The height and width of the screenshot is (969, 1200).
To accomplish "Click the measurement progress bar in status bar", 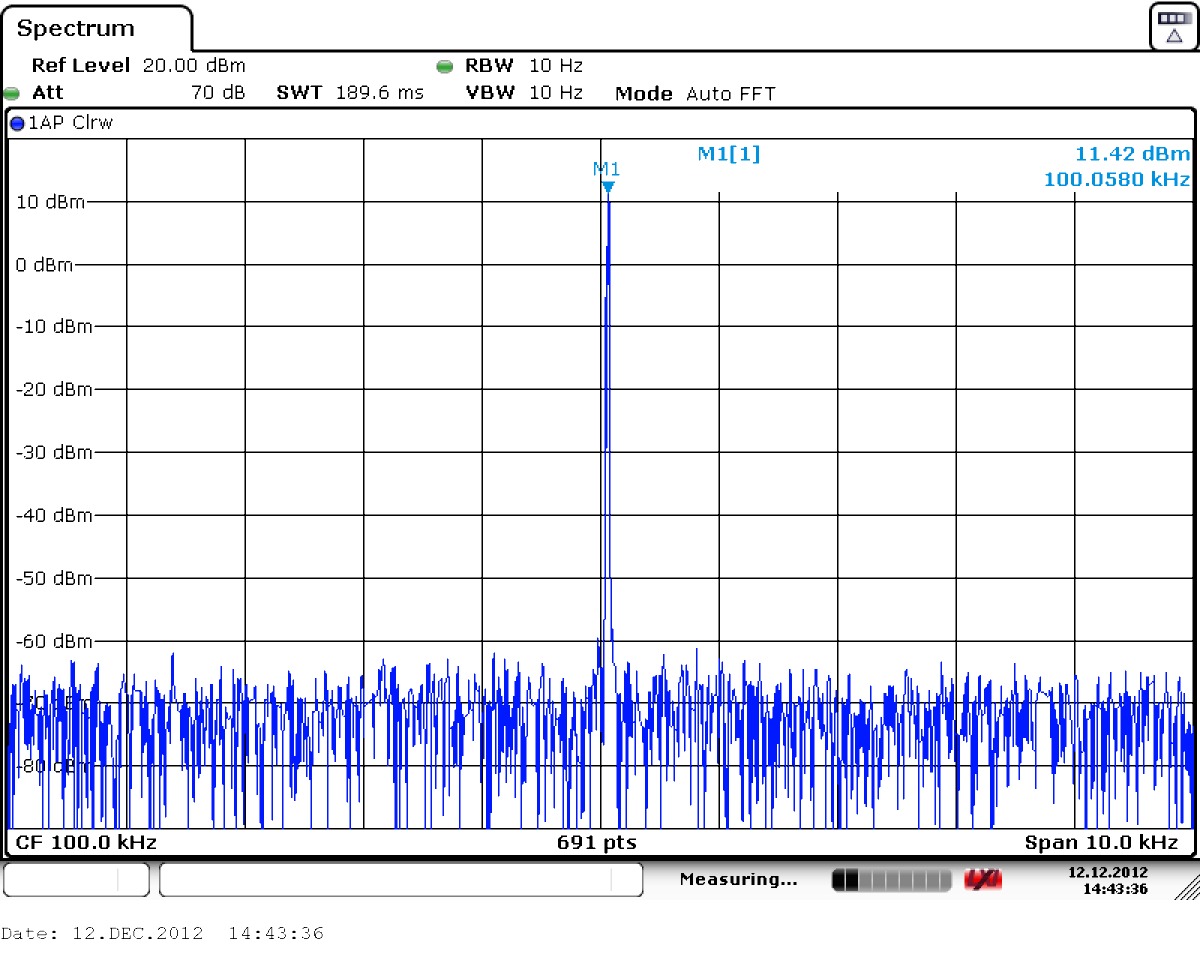I will (x=890, y=880).
